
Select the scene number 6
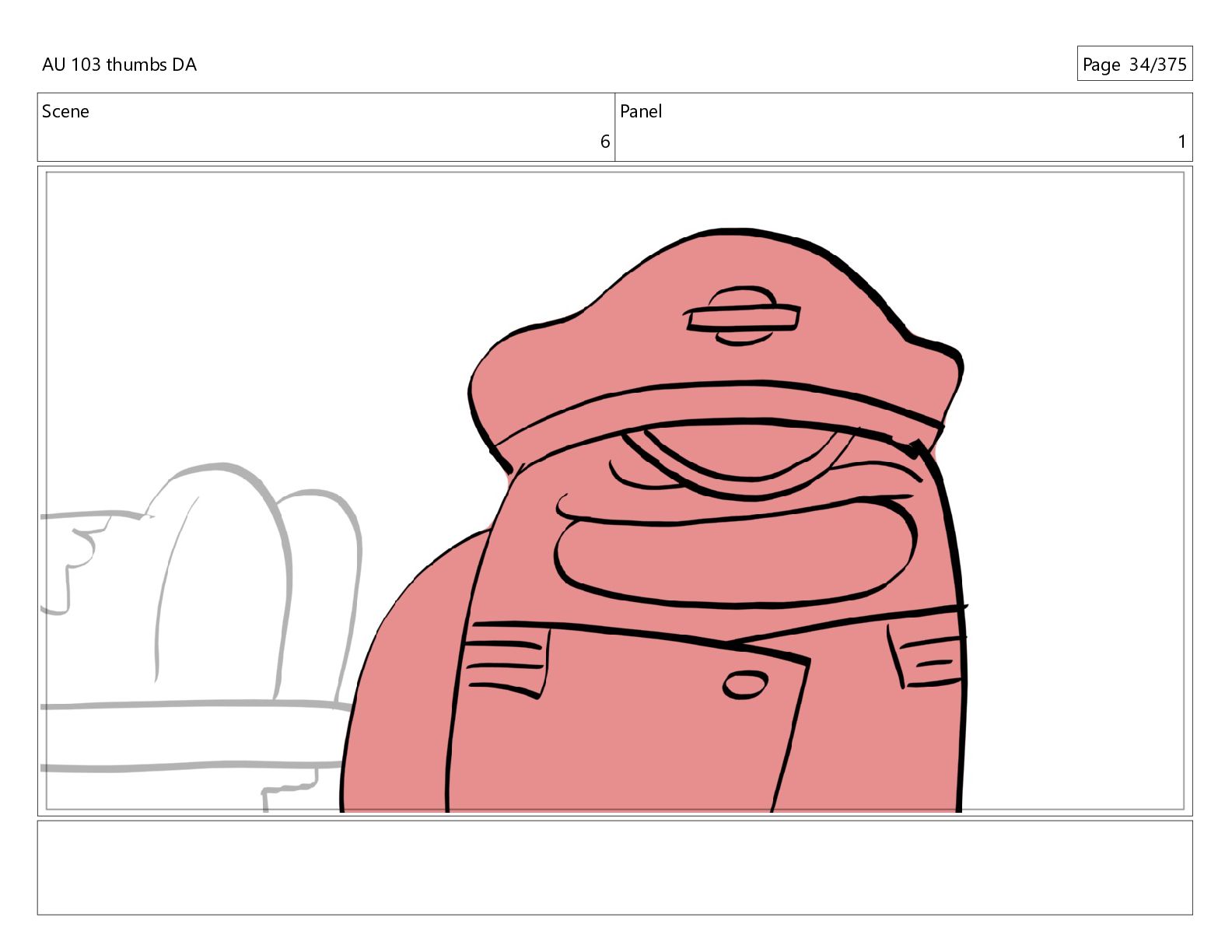pos(604,142)
